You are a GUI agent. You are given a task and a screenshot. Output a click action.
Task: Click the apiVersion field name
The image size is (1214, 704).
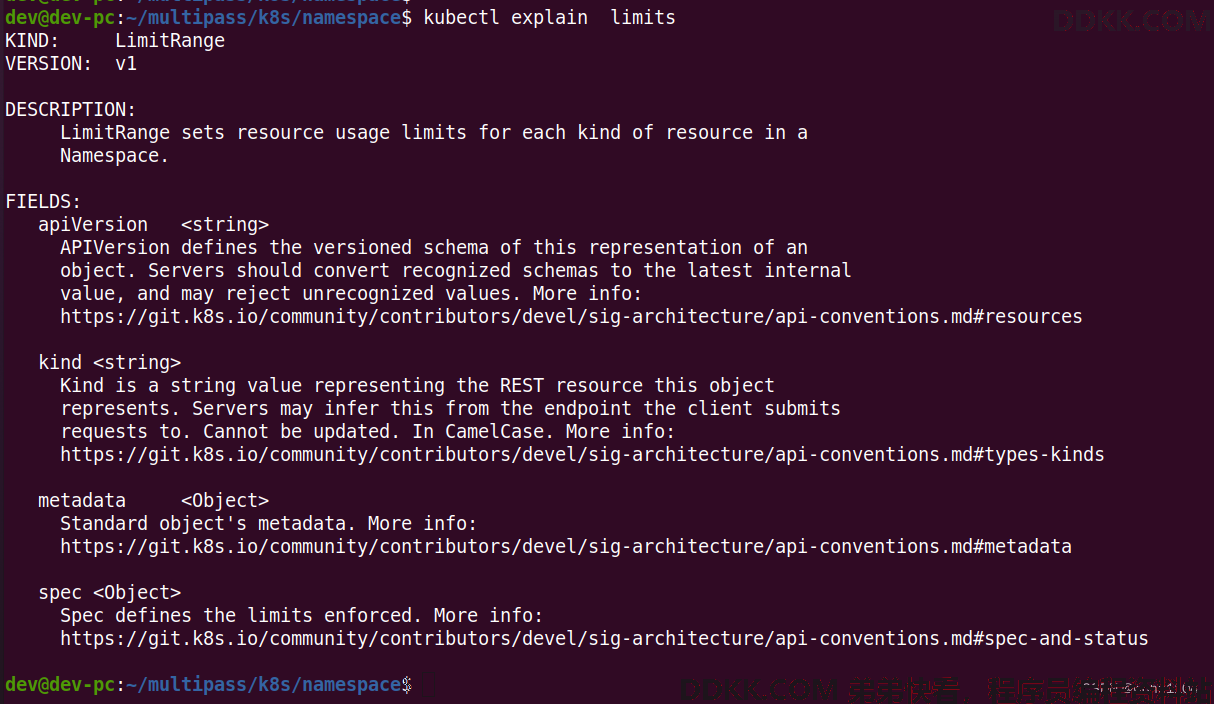pyautogui.click(x=93, y=225)
